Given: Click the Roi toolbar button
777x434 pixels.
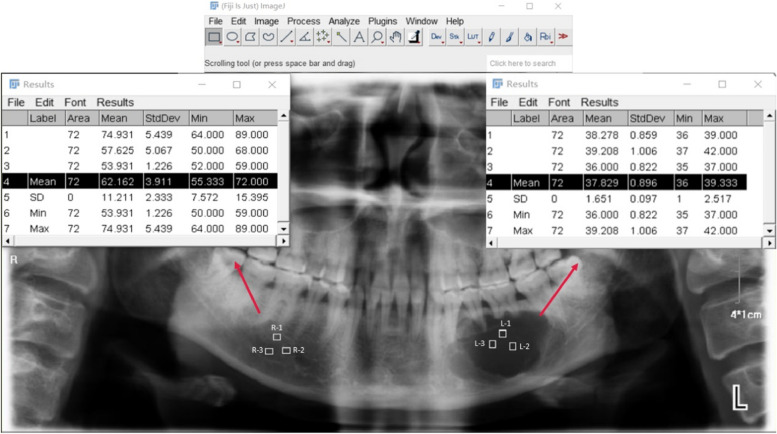Looking at the screenshot, I should pyautogui.click(x=545, y=37).
